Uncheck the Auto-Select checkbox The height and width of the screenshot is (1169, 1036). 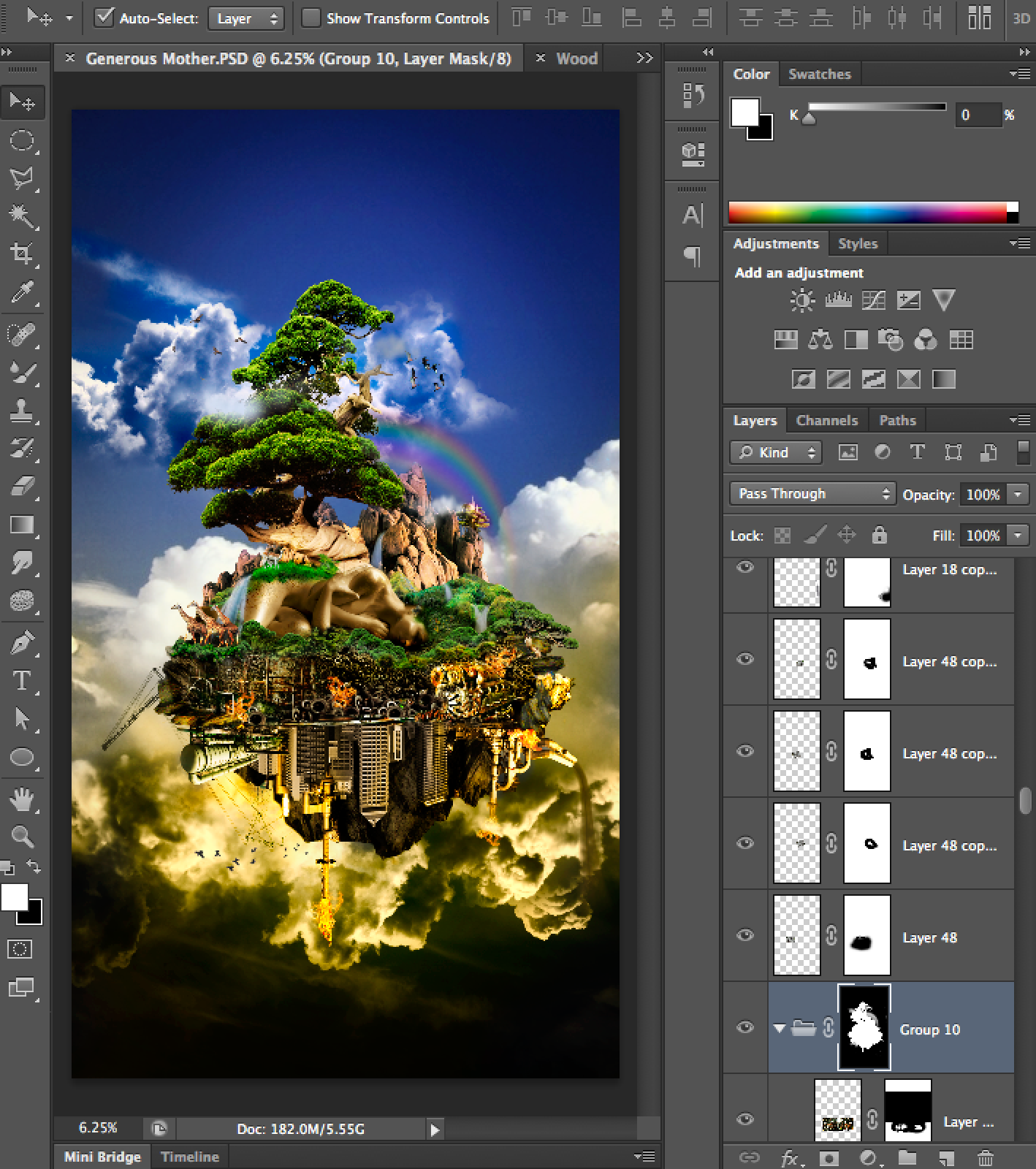[x=104, y=18]
